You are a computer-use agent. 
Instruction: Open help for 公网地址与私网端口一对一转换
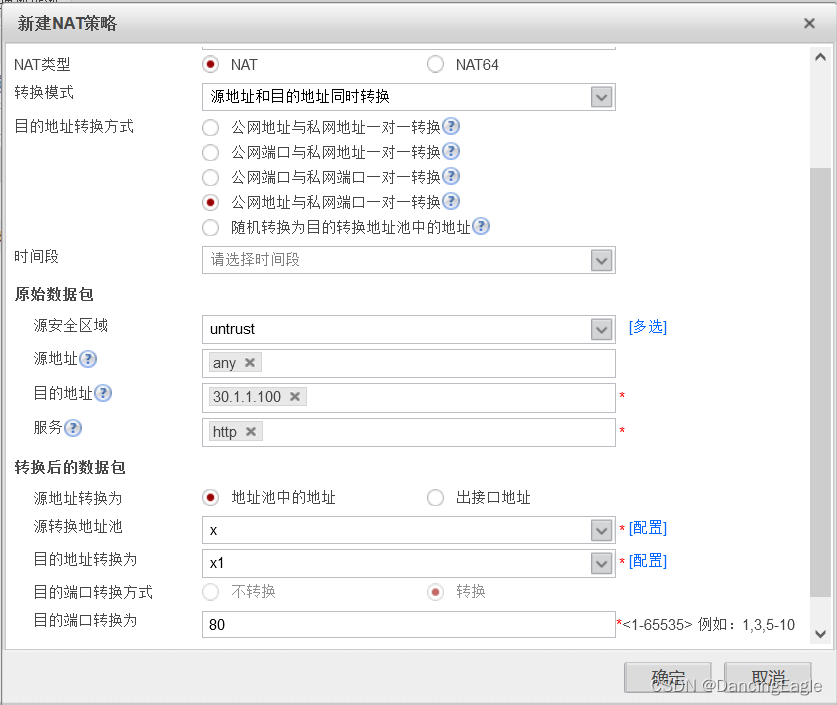coord(451,202)
